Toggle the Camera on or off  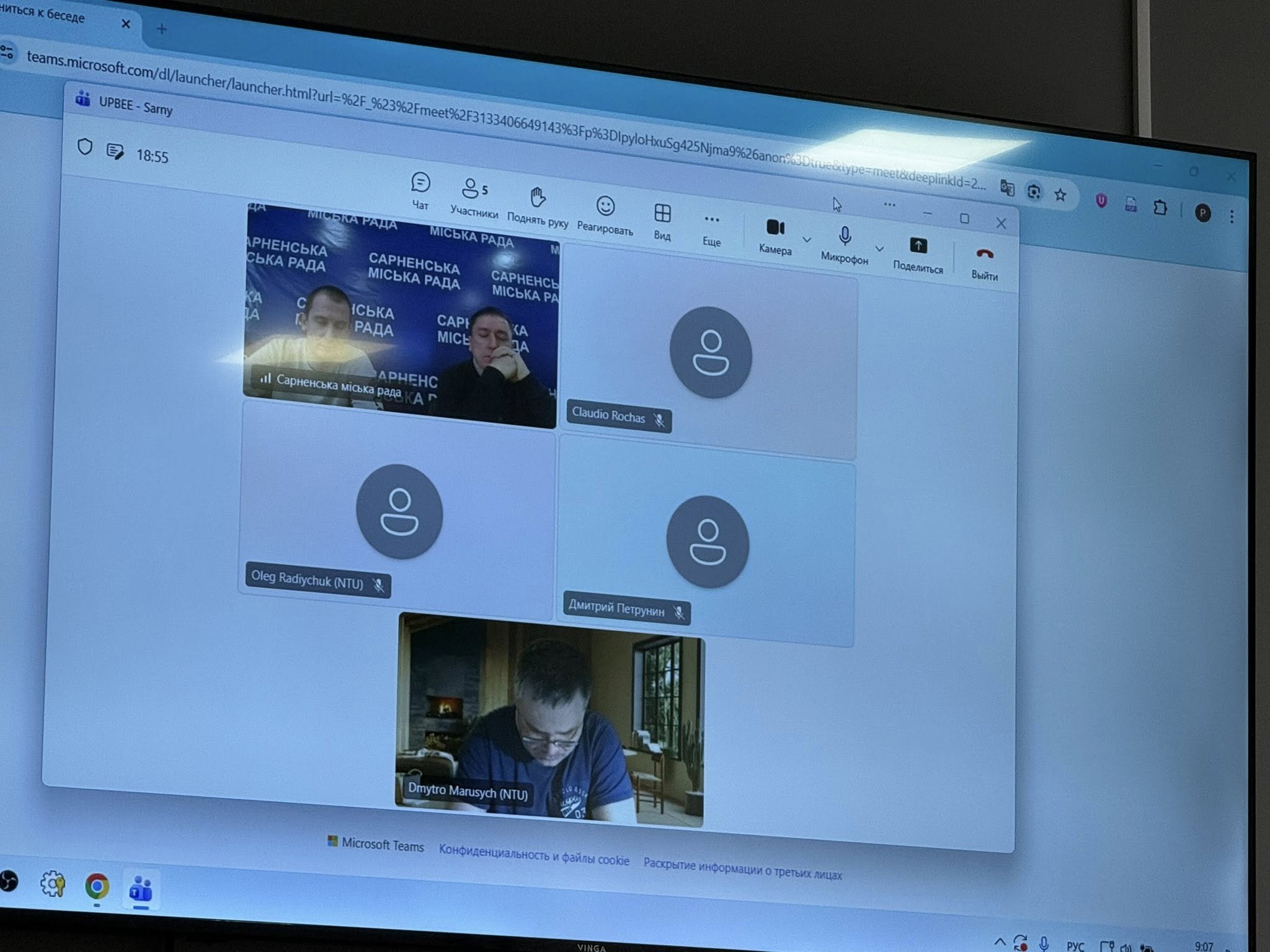(x=775, y=228)
